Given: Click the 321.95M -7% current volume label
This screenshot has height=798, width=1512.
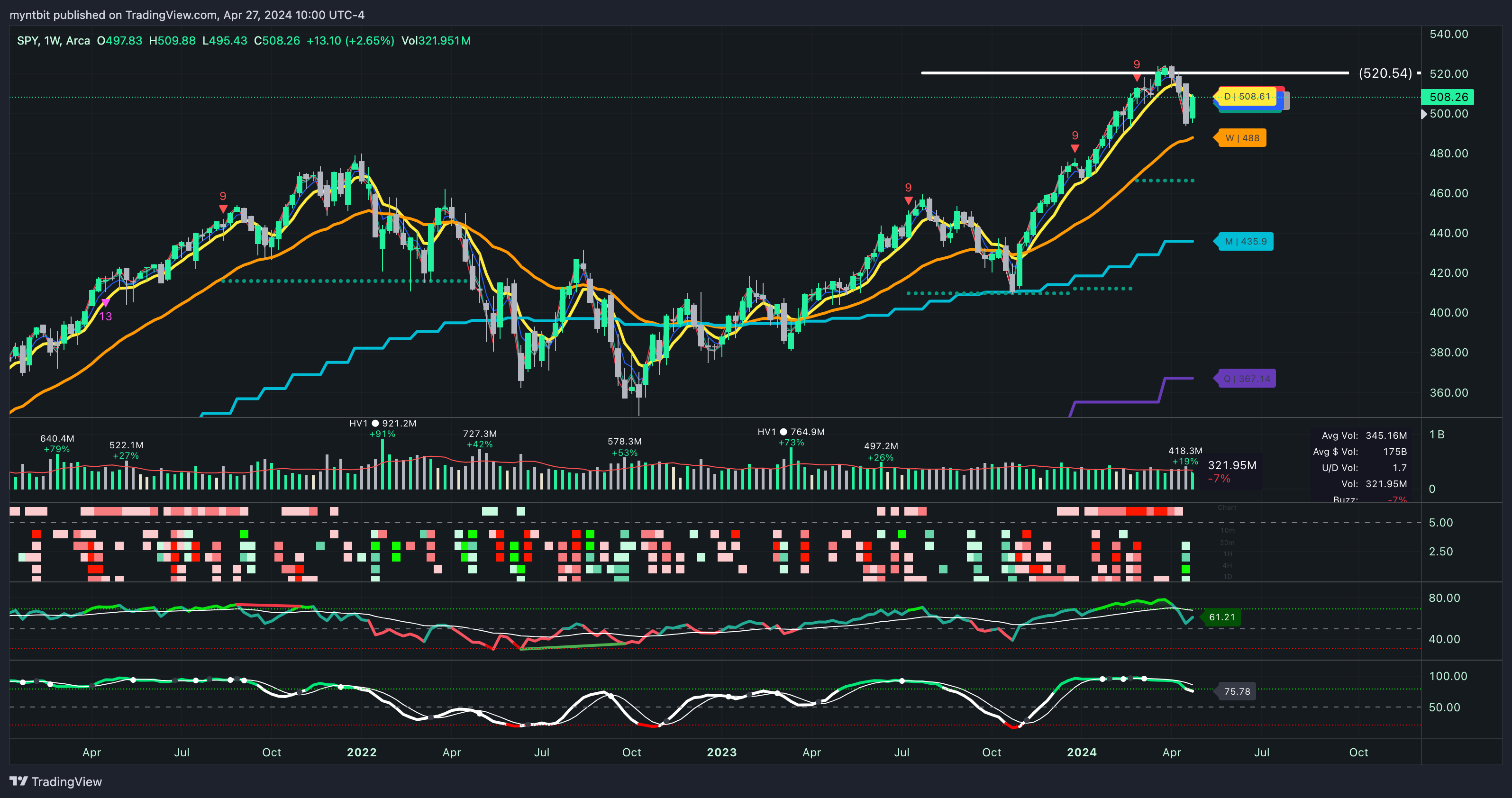Looking at the screenshot, I should click(1232, 472).
